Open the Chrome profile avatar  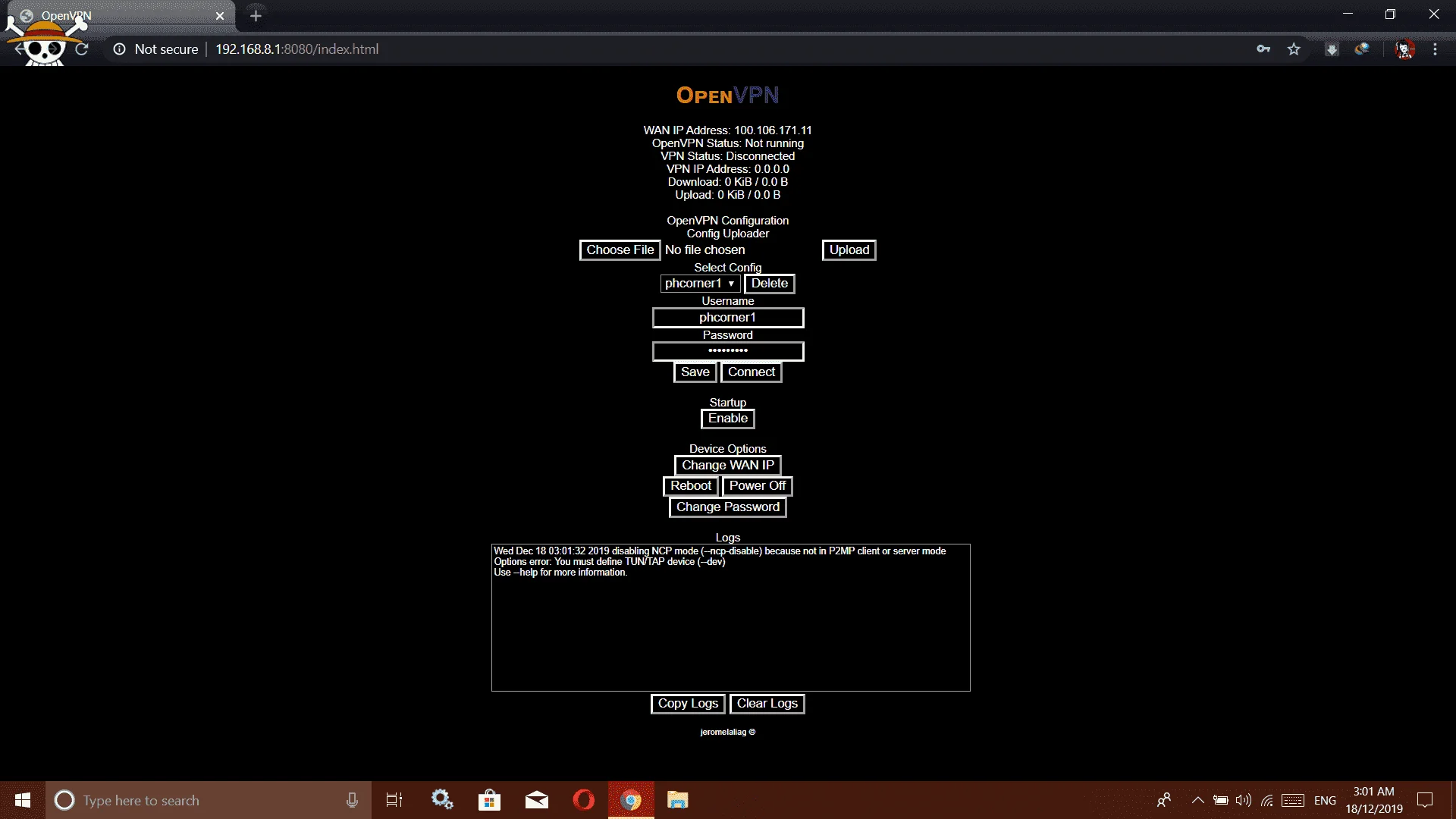coord(1404,49)
